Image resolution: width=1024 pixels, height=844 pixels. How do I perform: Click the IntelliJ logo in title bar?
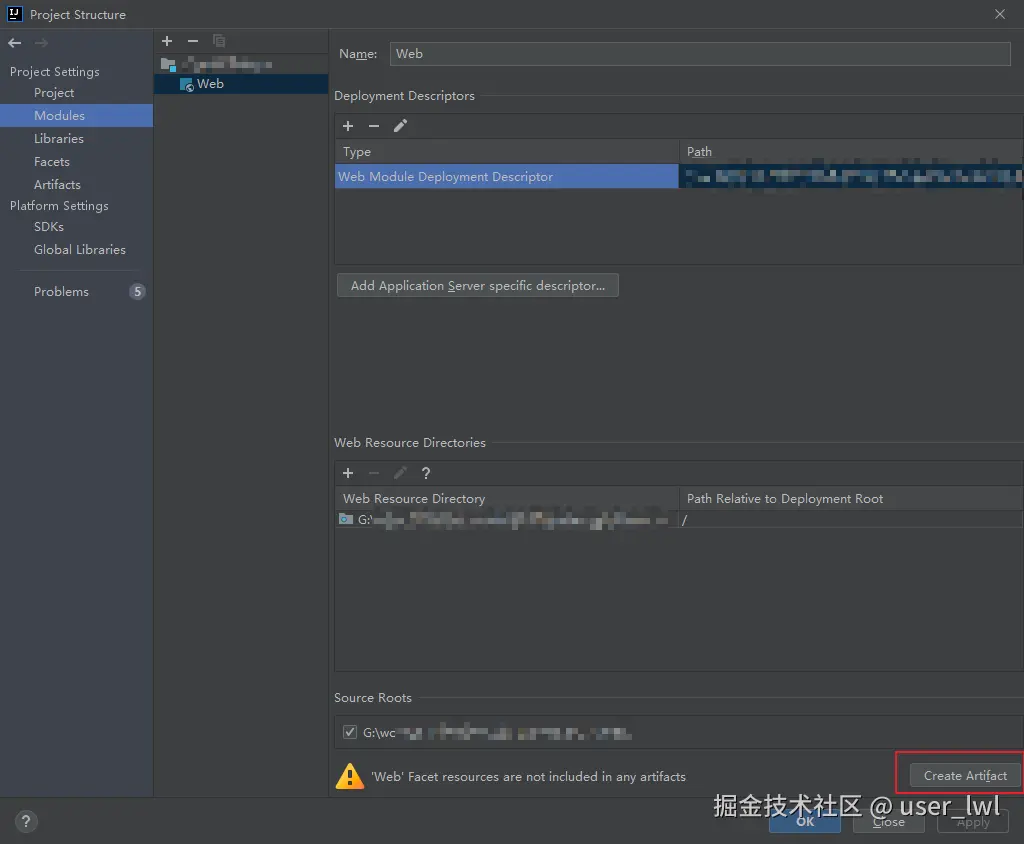click(x=14, y=14)
